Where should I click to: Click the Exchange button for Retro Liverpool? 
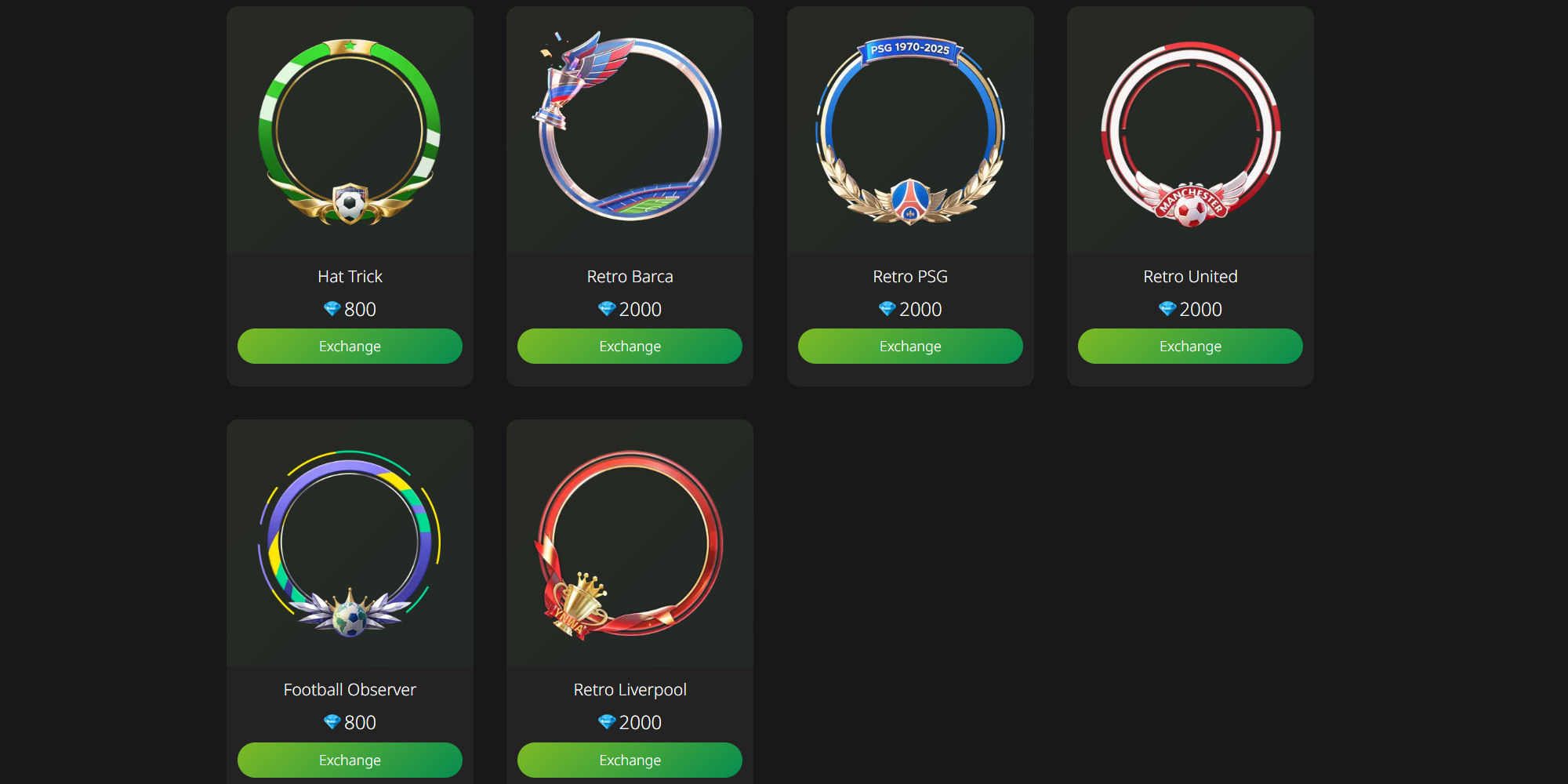[x=630, y=760]
